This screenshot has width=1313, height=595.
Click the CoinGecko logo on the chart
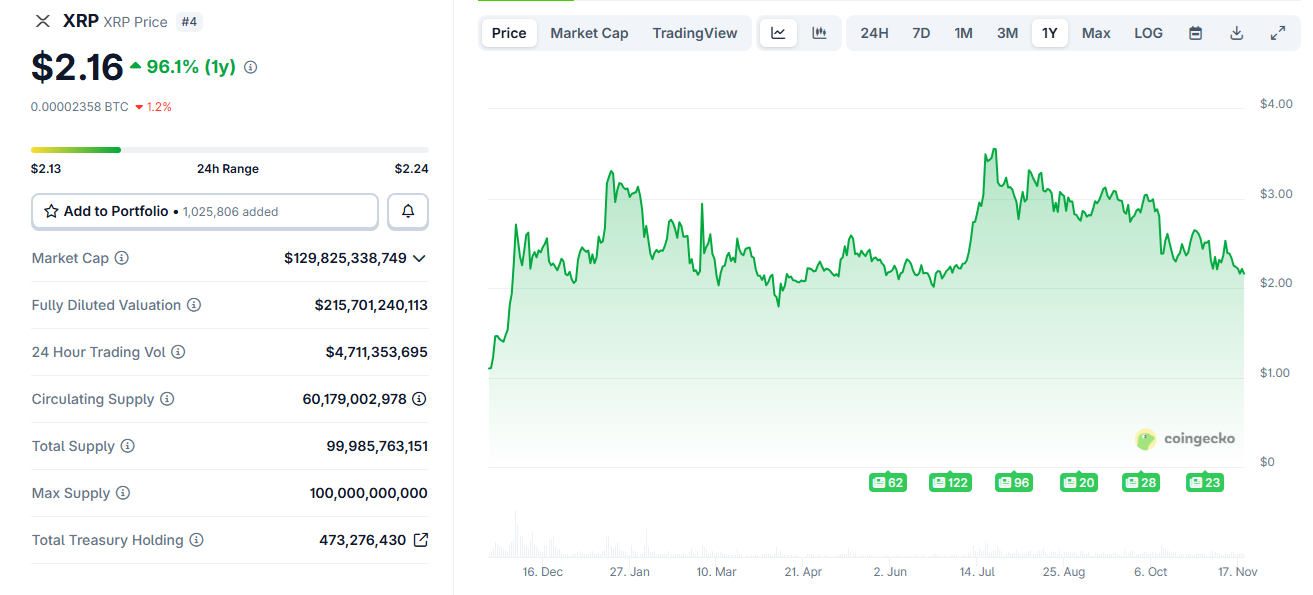click(1184, 439)
